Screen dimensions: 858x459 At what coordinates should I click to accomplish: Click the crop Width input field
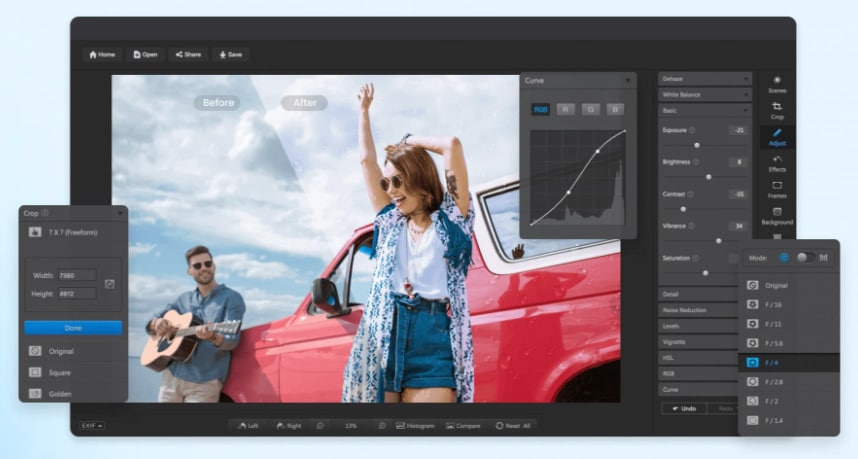(x=77, y=275)
